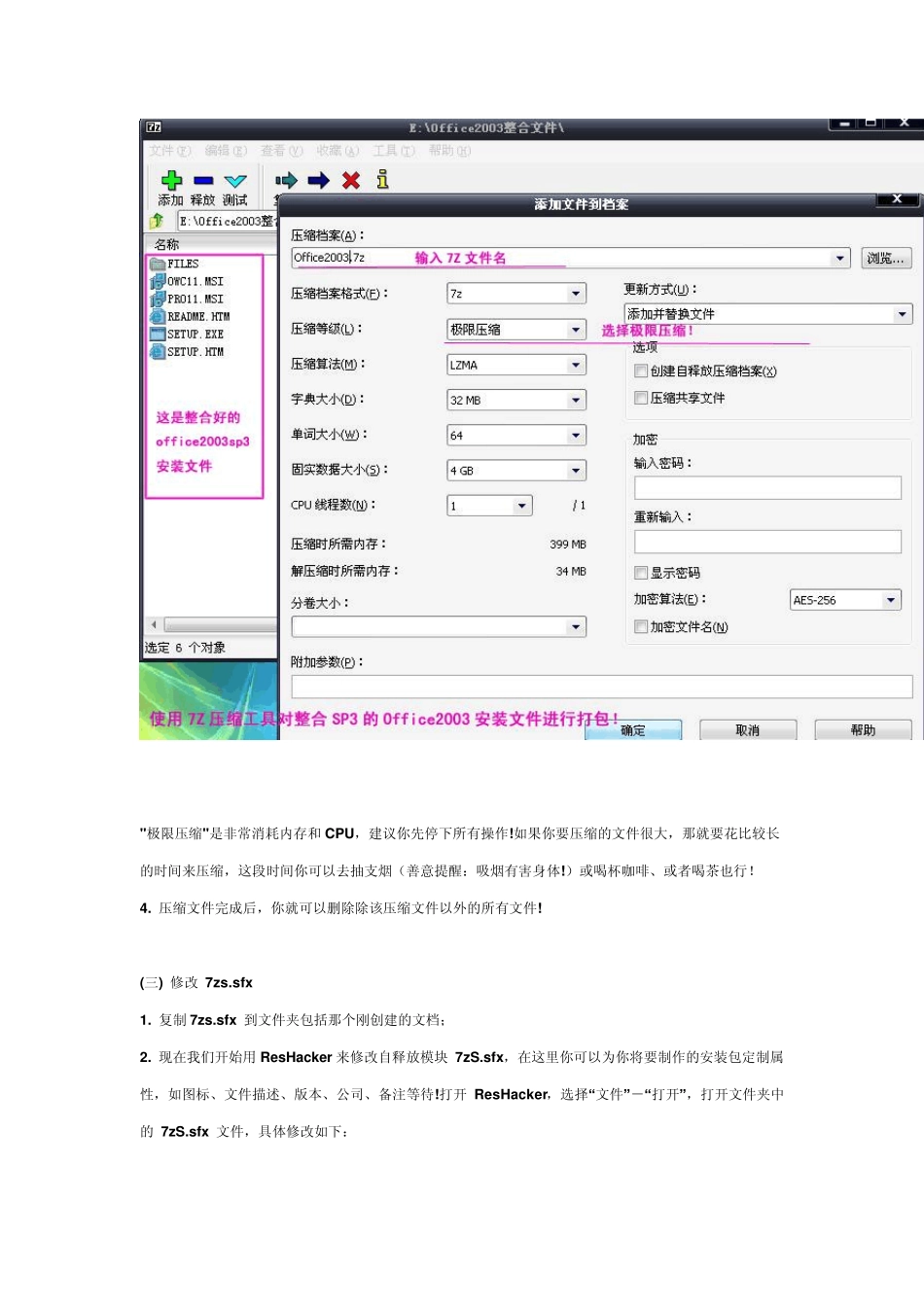This screenshot has height=1307, width=924.
Task: Open the 压缩档案格式 7z dropdown
Action: [576, 294]
